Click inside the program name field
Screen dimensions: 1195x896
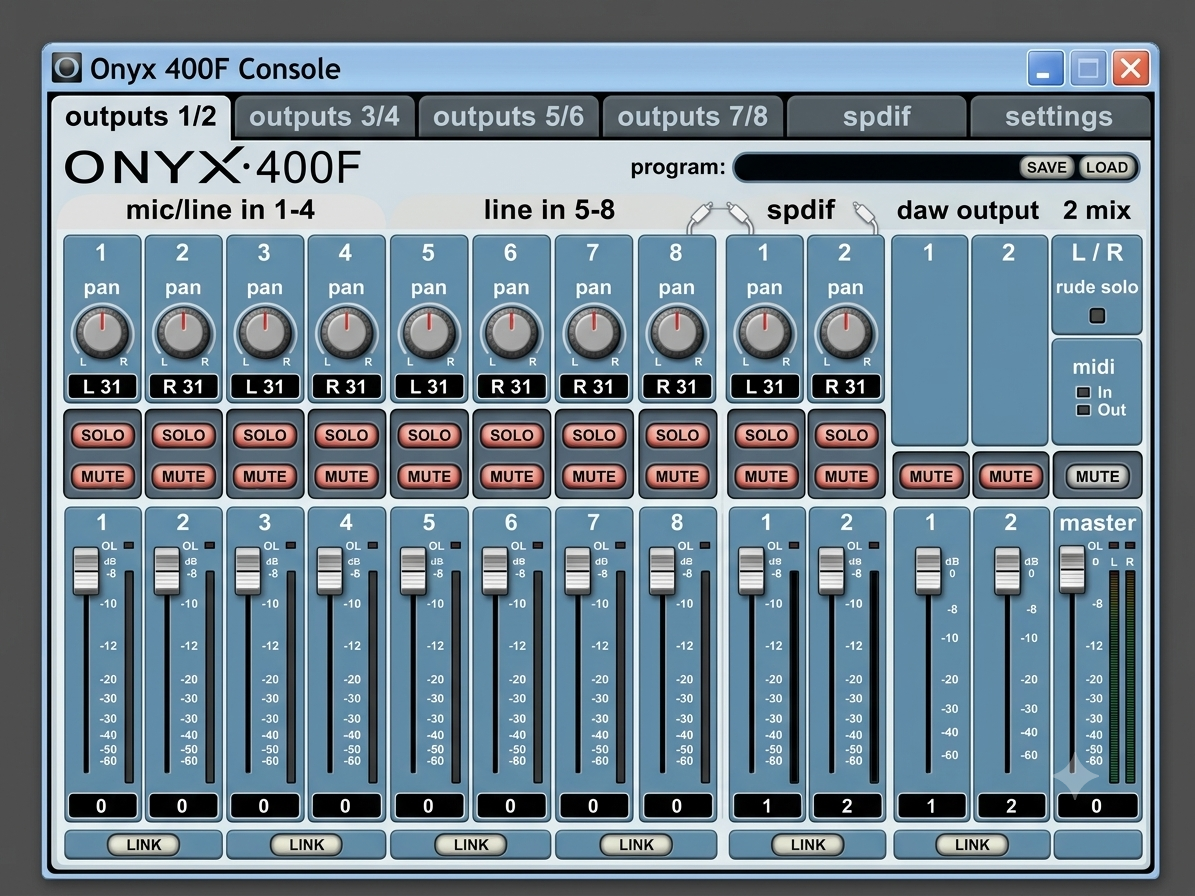pyautogui.click(x=876, y=168)
